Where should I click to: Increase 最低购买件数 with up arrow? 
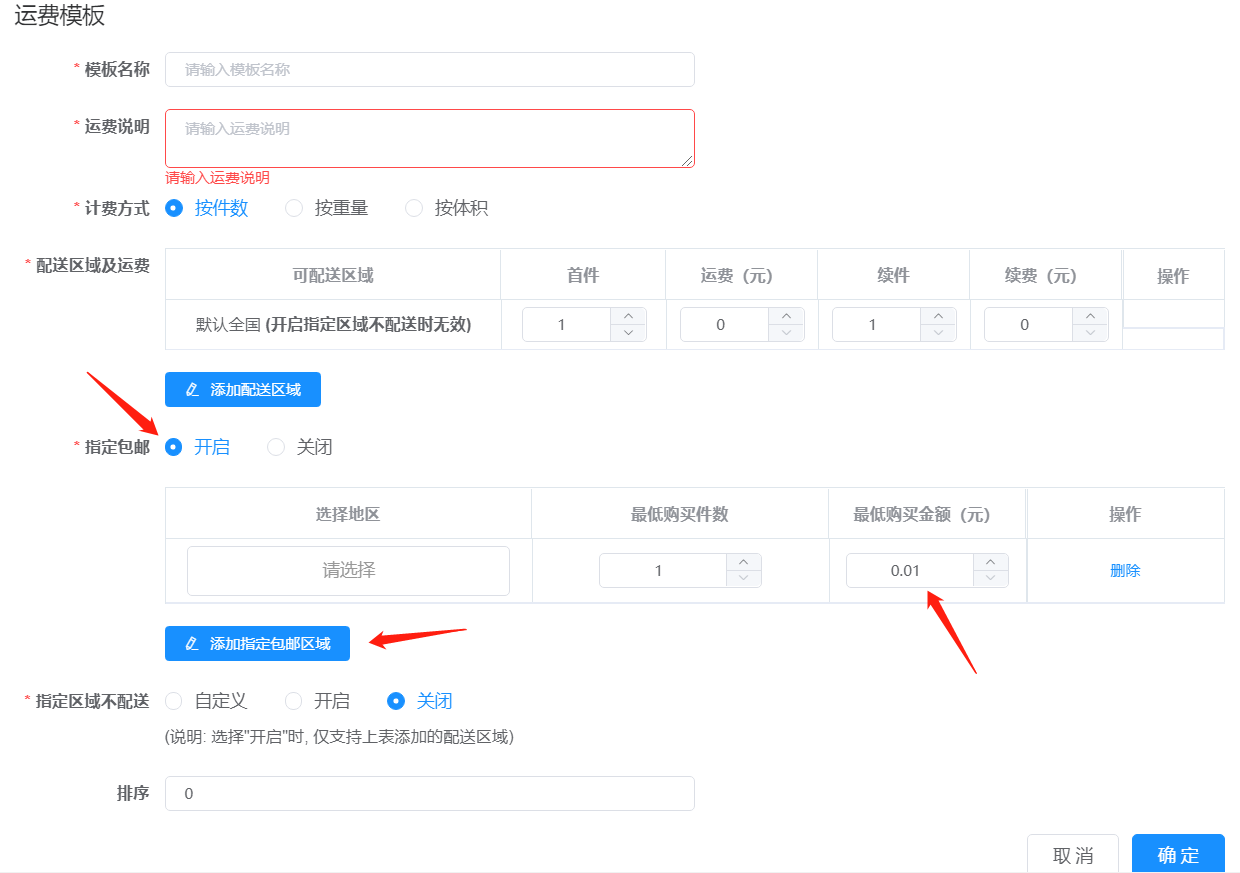743,562
